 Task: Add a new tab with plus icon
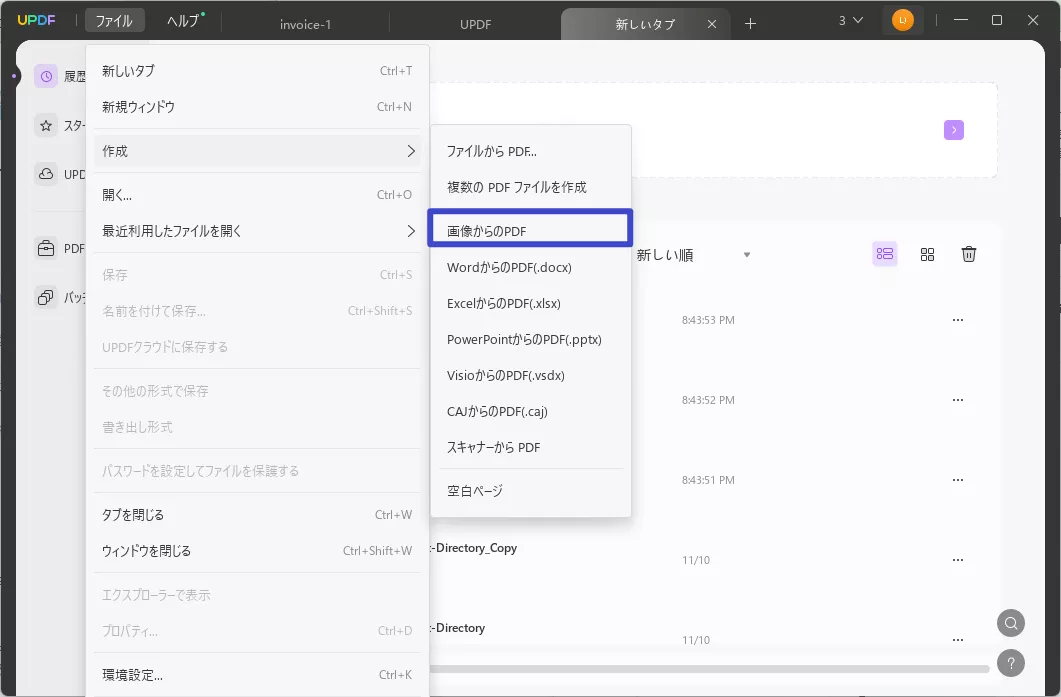click(750, 24)
